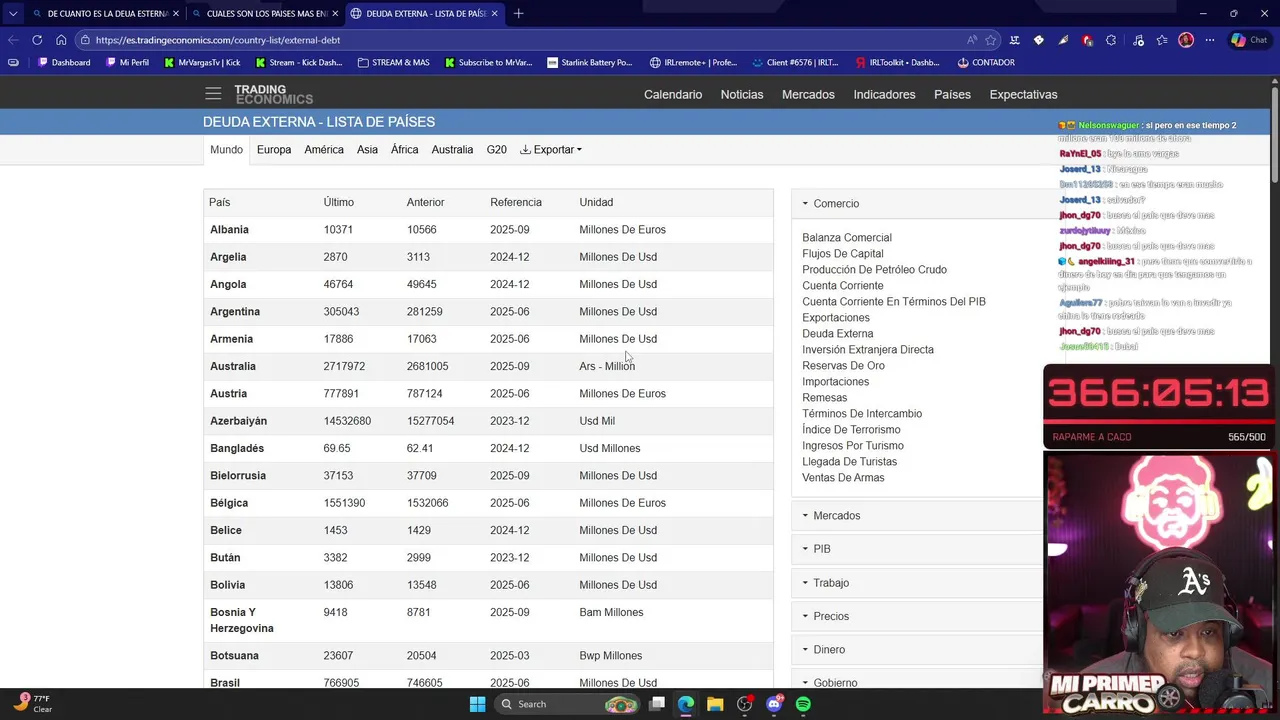Select the América region tab
This screenshot has width=1280, height=720.
[x=324, y=149]
